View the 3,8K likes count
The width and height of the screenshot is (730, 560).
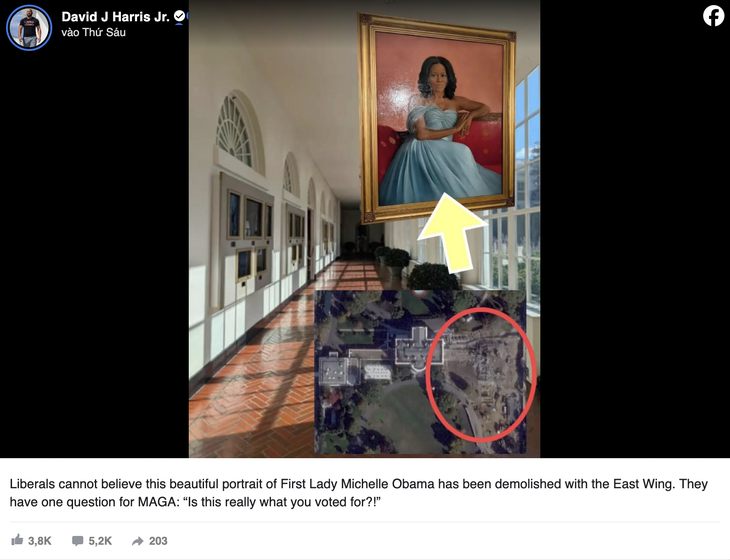pos(40,541)
